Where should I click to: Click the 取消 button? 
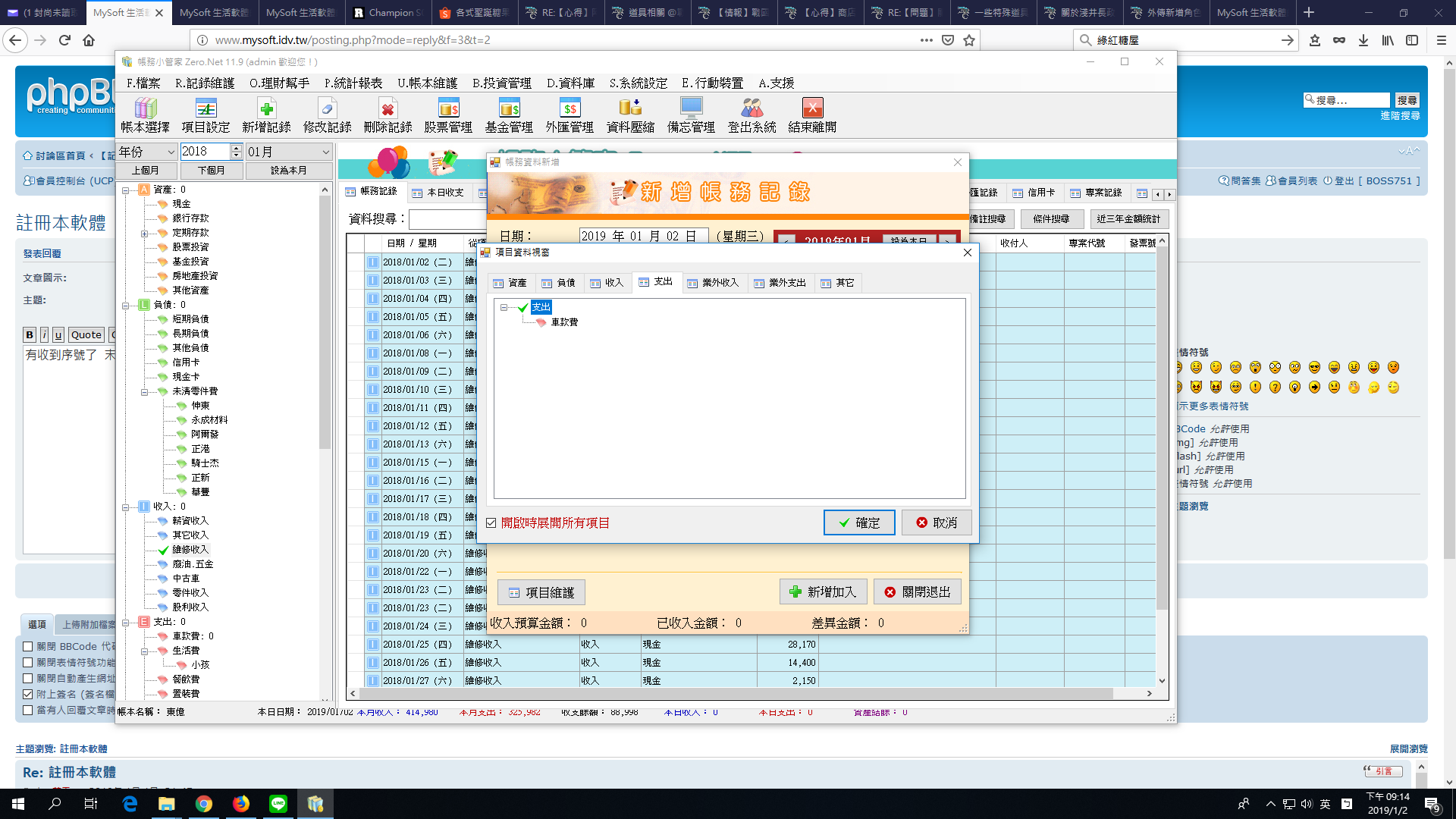click(x=937, y=522)
